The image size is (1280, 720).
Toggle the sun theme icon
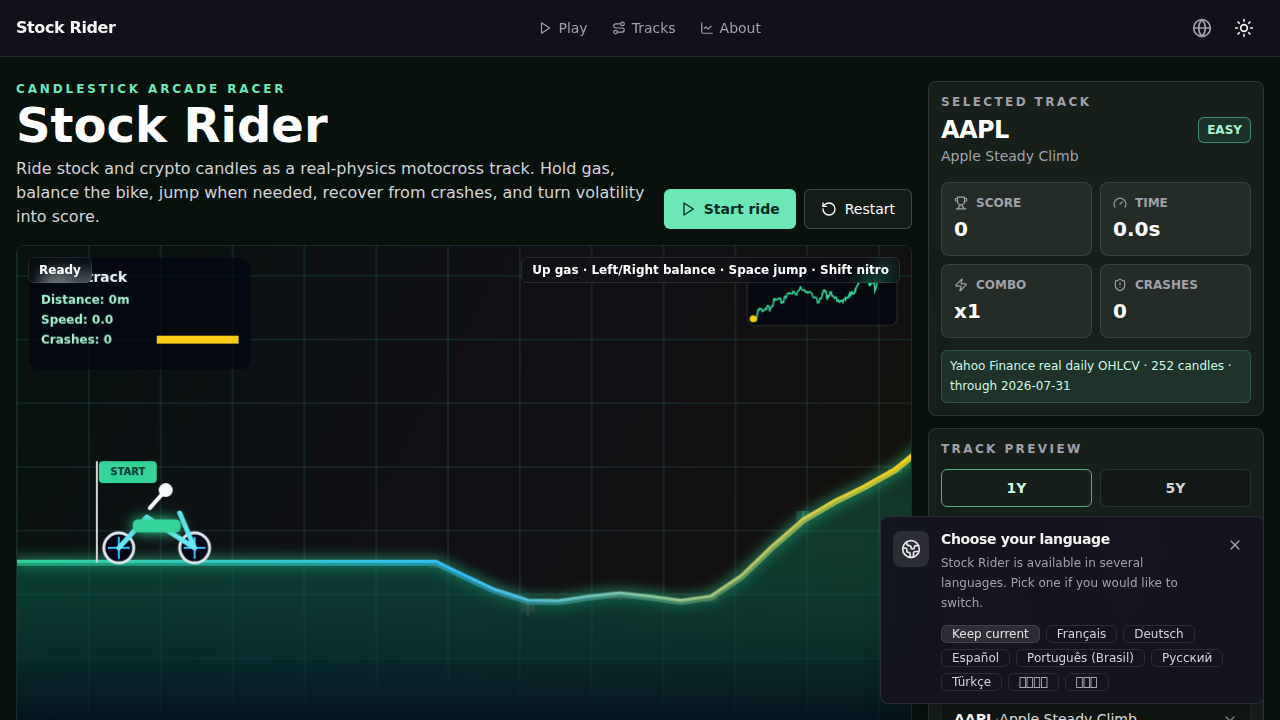click(1244, 28)
